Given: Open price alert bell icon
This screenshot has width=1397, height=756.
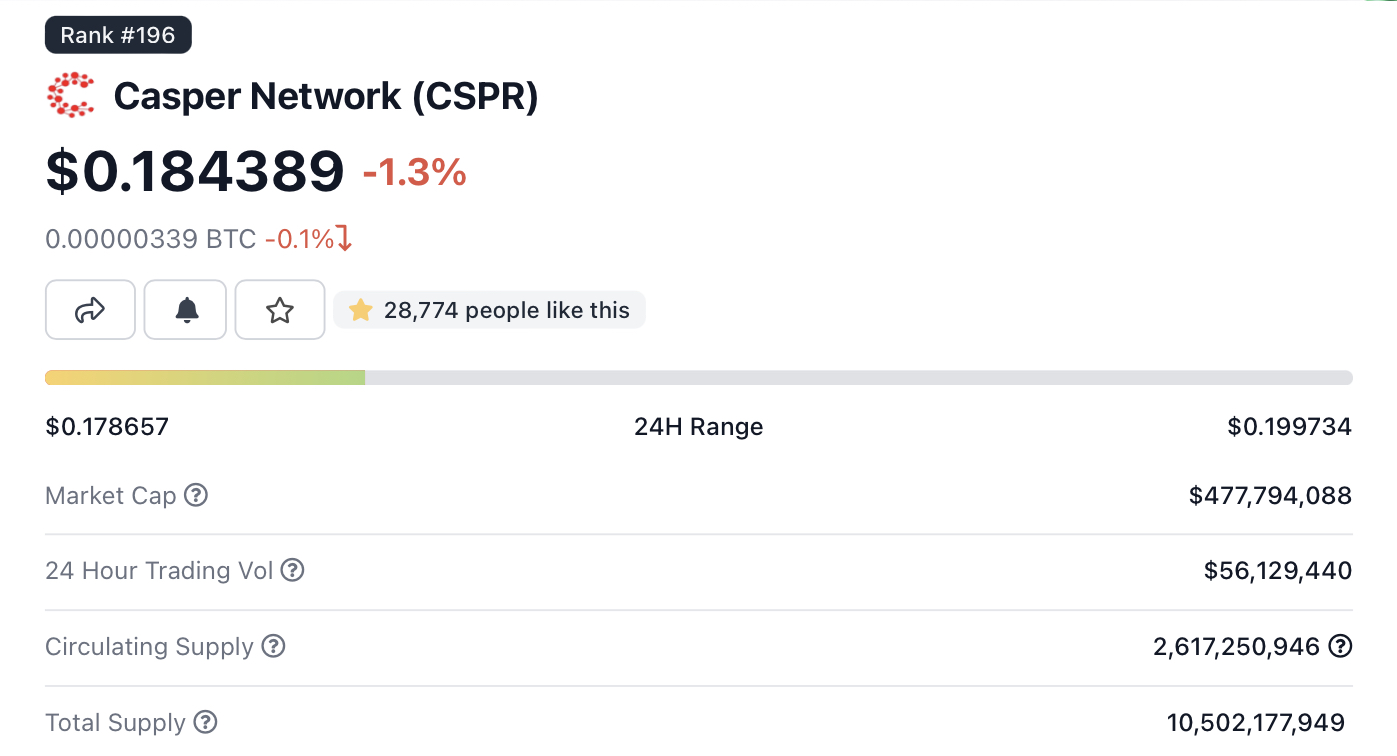Looking at the screenshot, I should (186, 310).
